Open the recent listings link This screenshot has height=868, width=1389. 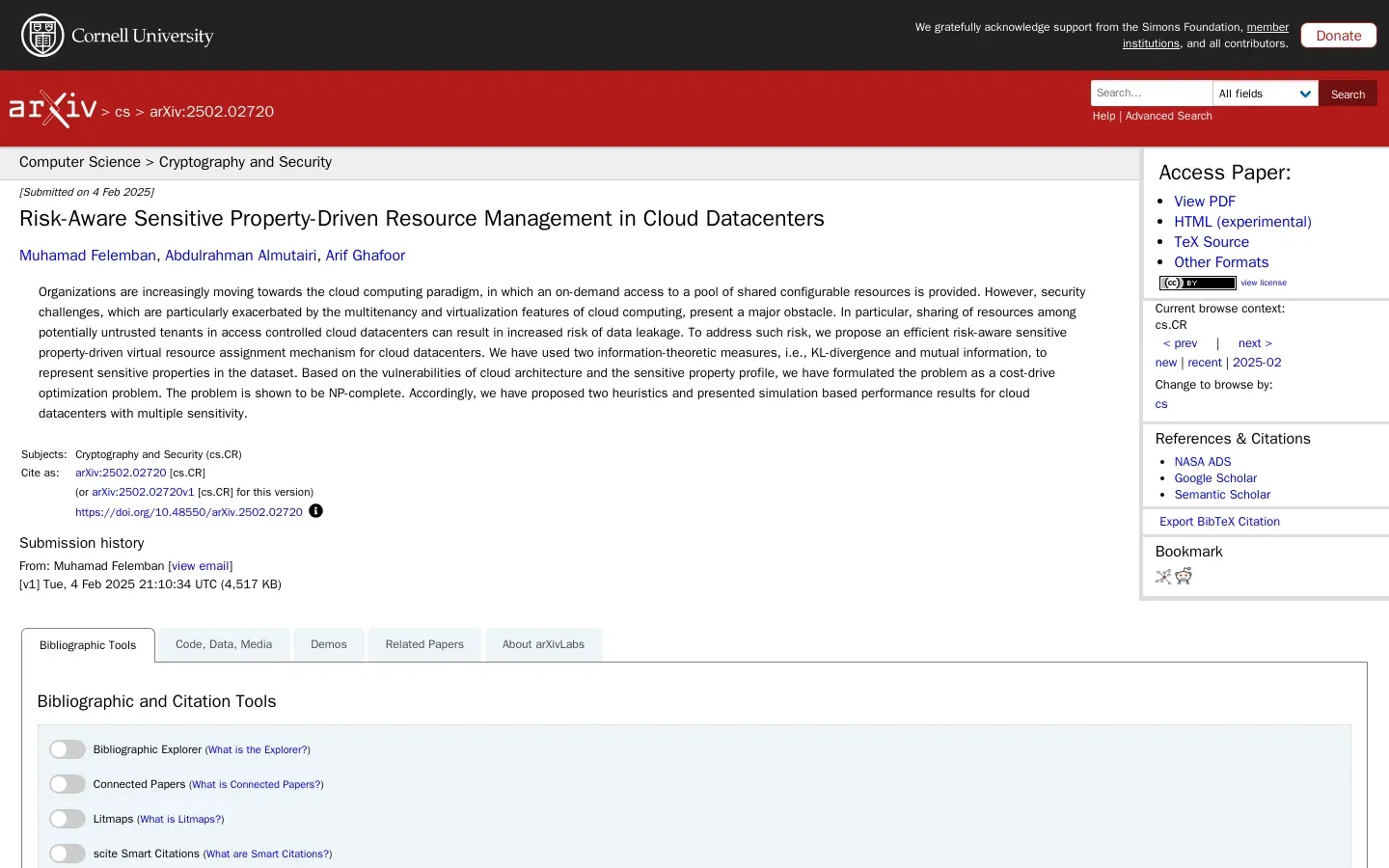pyautogui.click(x=1205, y=363)
